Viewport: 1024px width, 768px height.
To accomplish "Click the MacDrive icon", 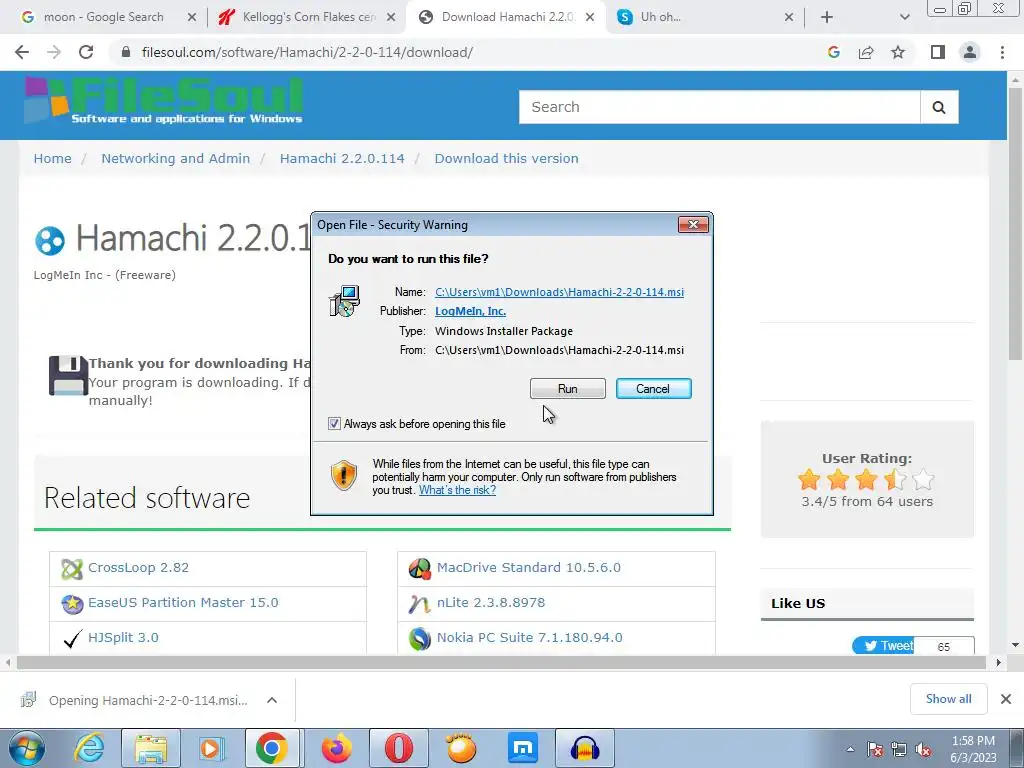I will pyautogui.click(x=420, y=569).
